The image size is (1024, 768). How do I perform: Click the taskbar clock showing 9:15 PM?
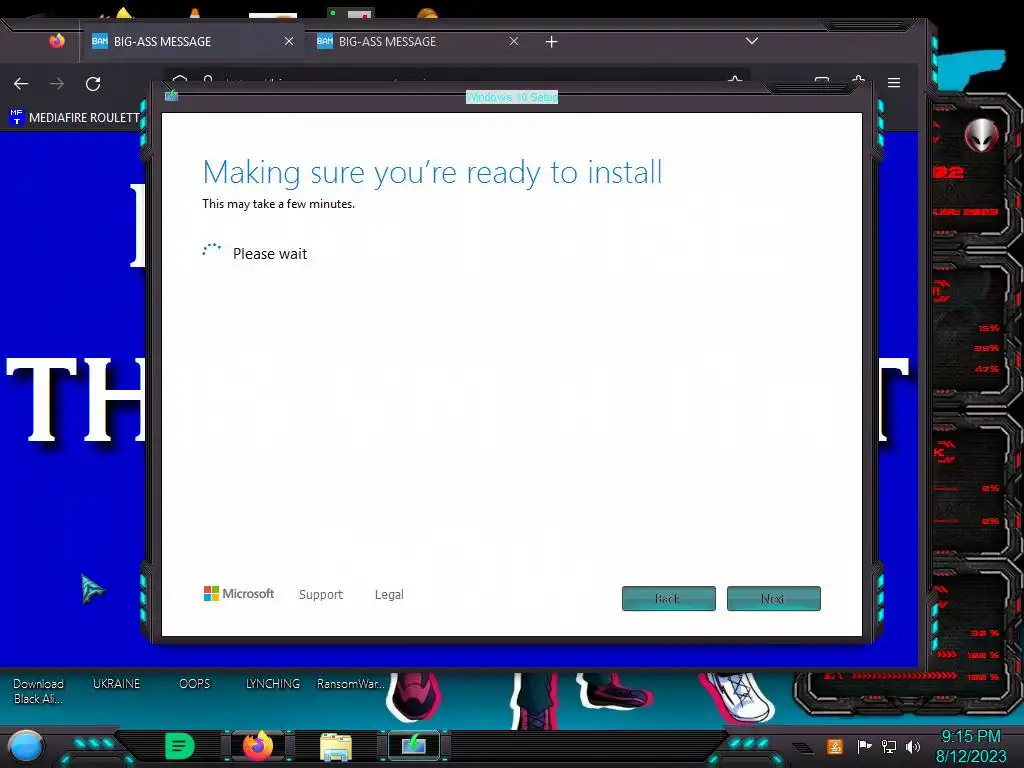(x=971, y=746)
